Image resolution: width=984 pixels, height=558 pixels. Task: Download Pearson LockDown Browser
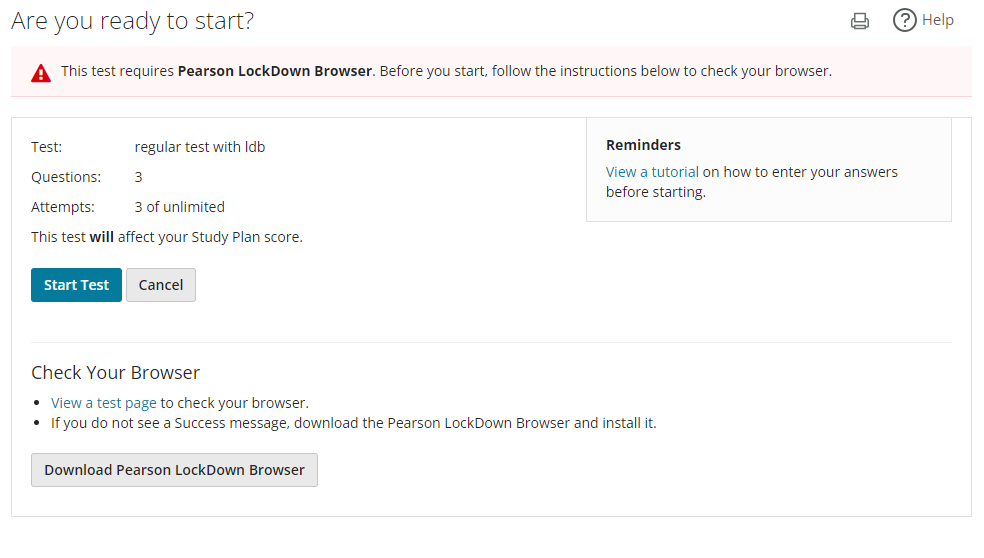174,470
